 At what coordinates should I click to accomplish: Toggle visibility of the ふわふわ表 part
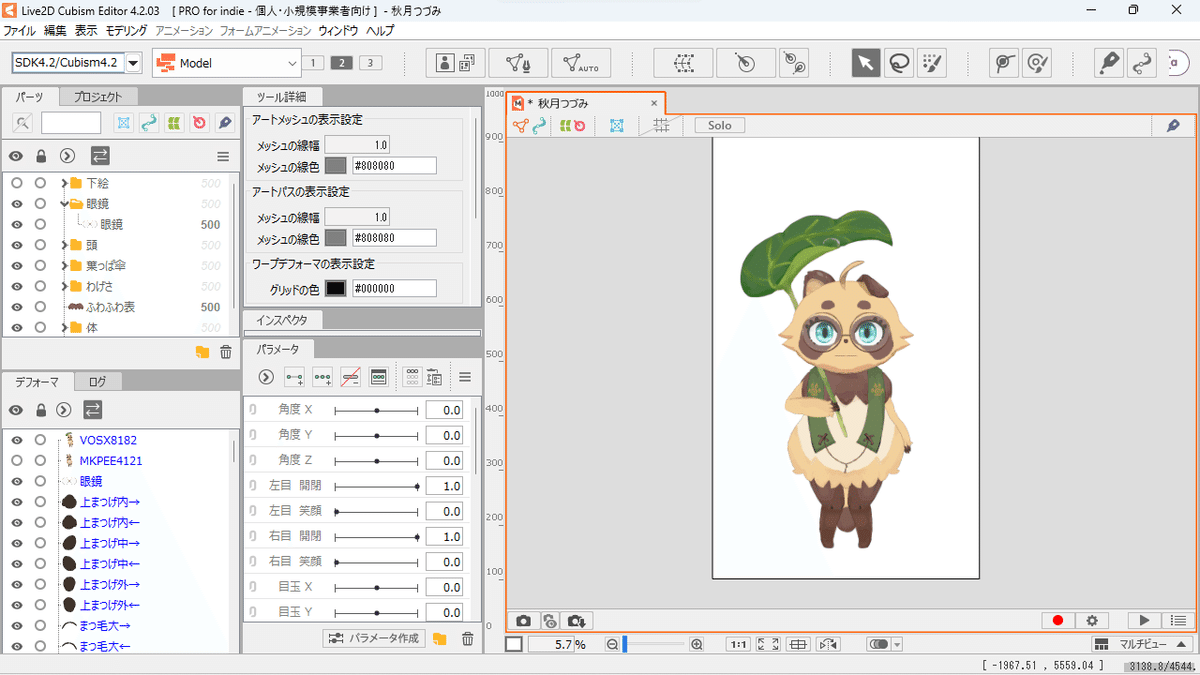click(17, 307)
